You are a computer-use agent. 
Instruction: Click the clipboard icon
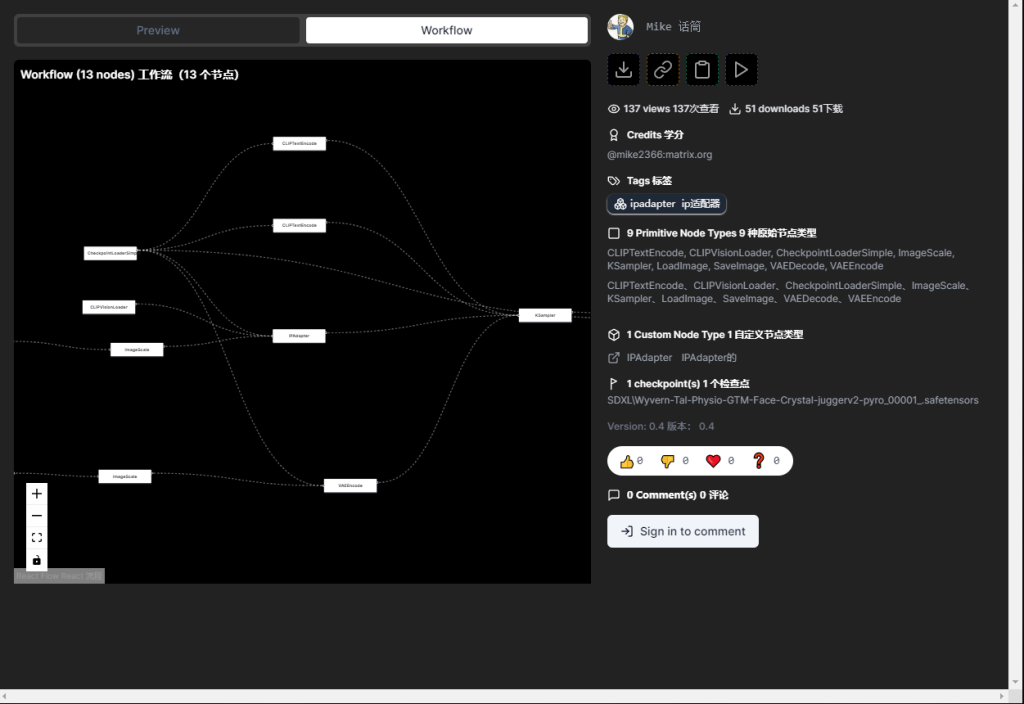pos(701,69)
